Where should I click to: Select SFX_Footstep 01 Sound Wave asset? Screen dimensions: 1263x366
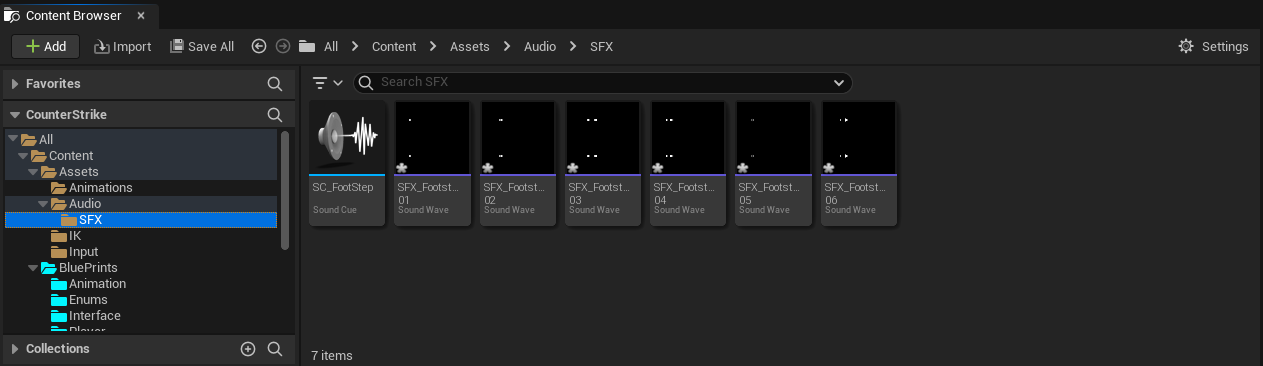tap(433, 163)
